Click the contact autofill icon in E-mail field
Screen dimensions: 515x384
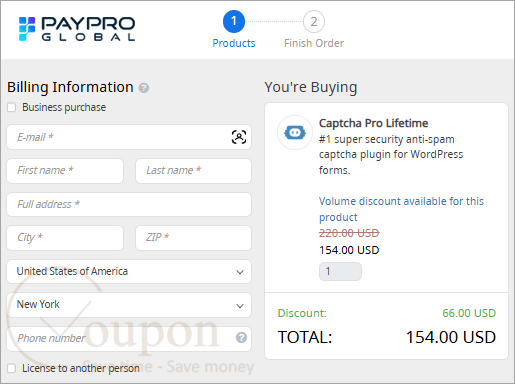[239, 137]
